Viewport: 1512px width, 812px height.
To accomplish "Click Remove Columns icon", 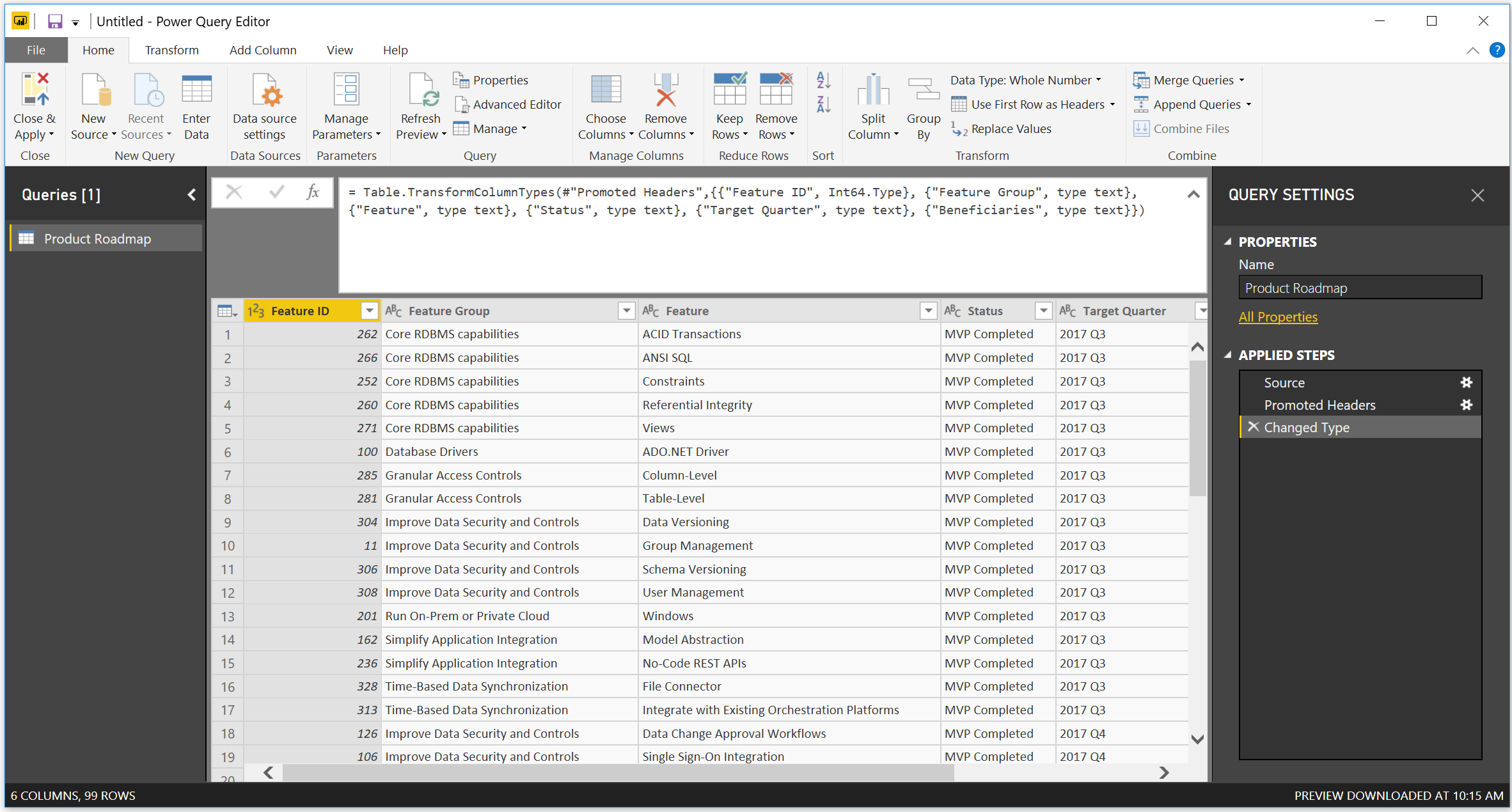I will 666,90.
